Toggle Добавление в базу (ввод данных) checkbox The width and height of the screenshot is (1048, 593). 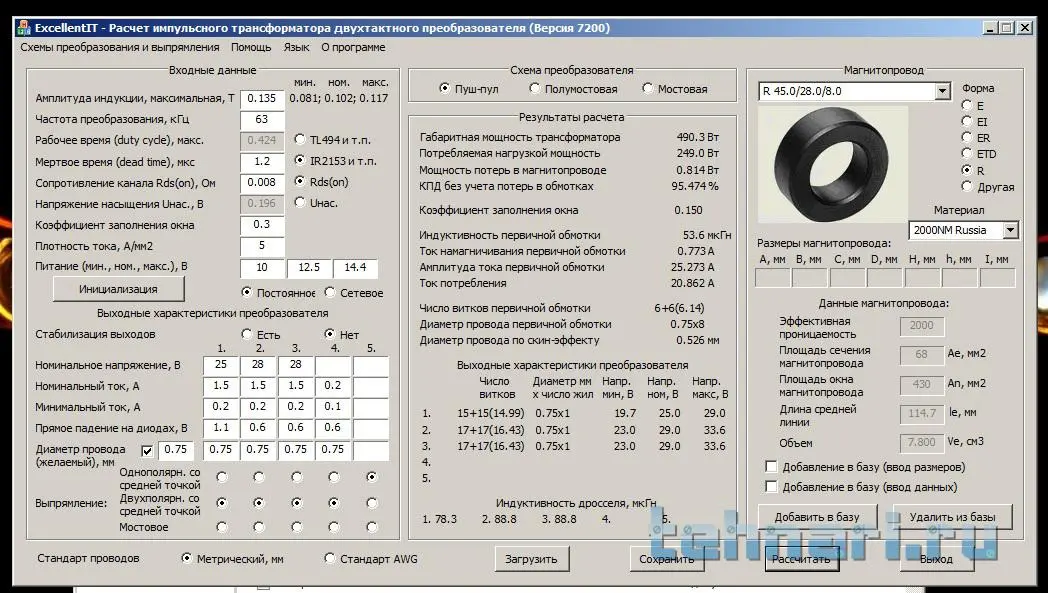771,487
